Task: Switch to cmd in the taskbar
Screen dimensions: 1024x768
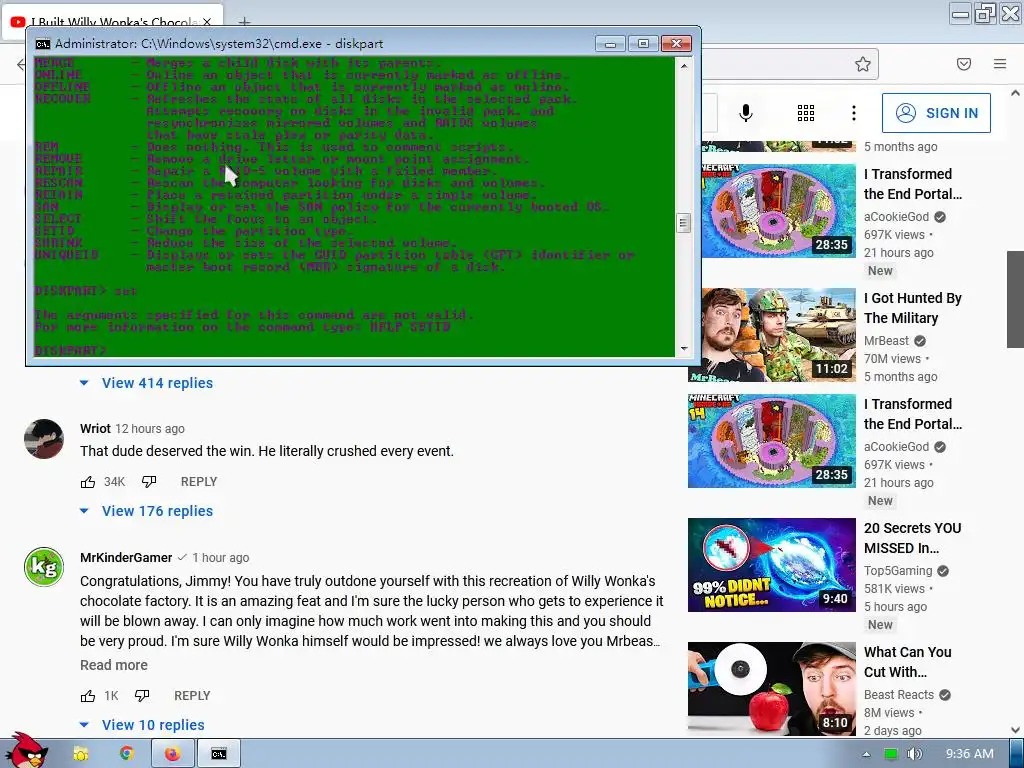Action: (219, 754)
